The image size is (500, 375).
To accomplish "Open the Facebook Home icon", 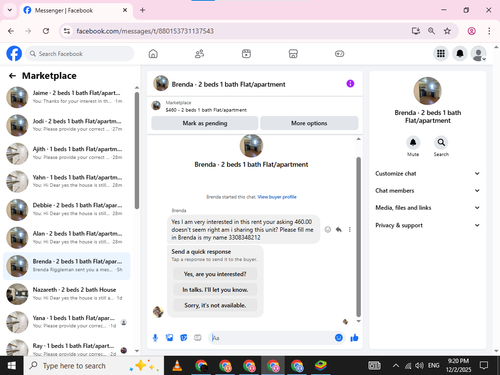I will pos(153,54).
